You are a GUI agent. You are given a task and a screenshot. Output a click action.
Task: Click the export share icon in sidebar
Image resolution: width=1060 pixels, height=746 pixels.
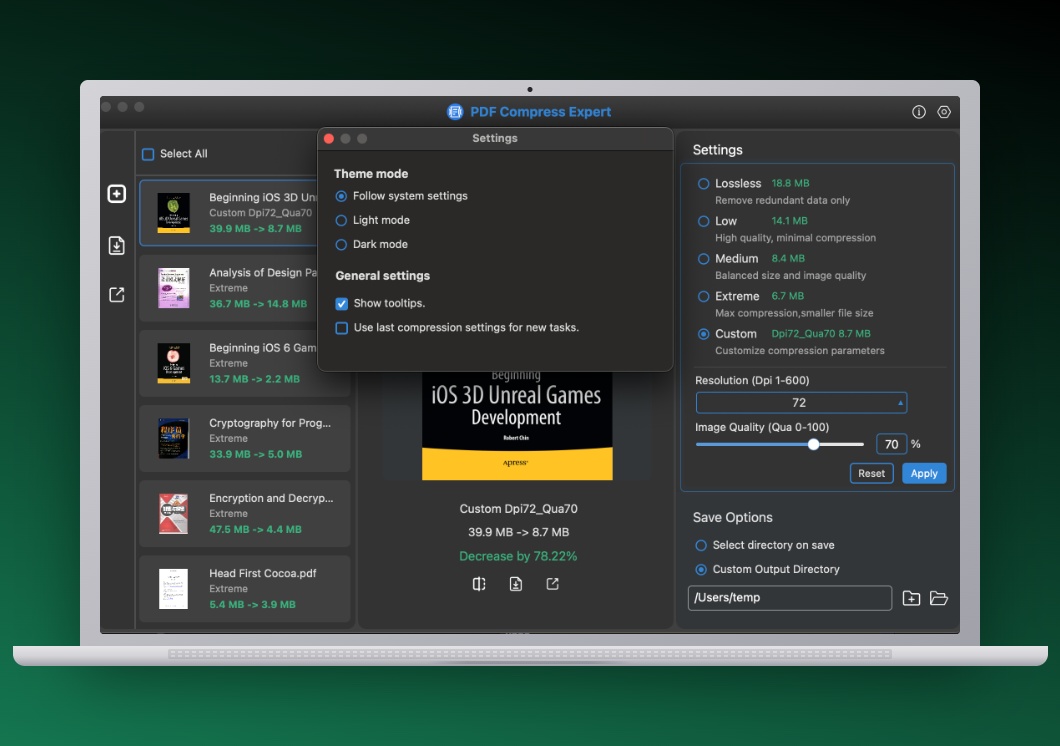click(117, 295)
